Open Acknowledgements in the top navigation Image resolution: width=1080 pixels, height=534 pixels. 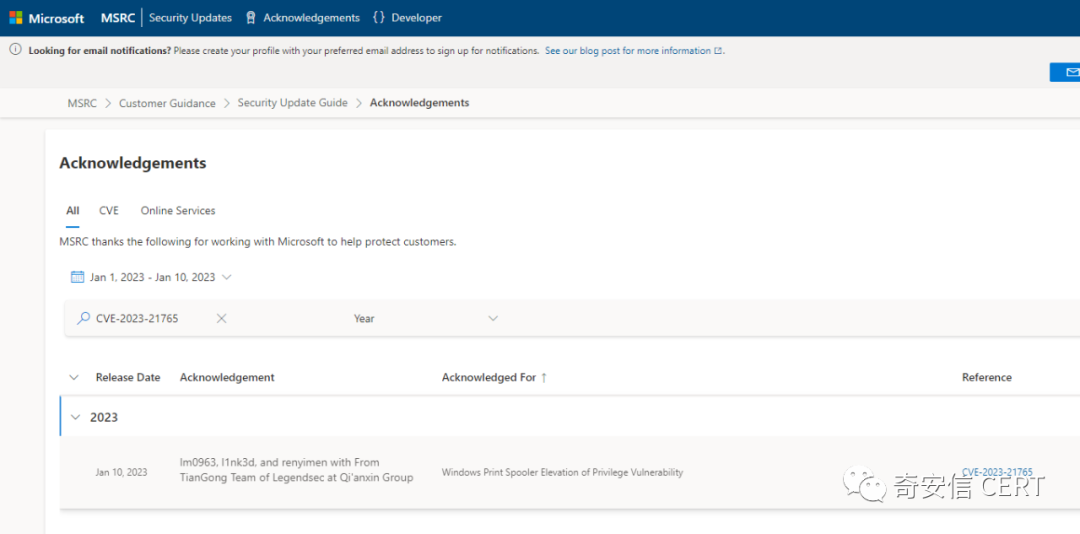tap(311, 18)
